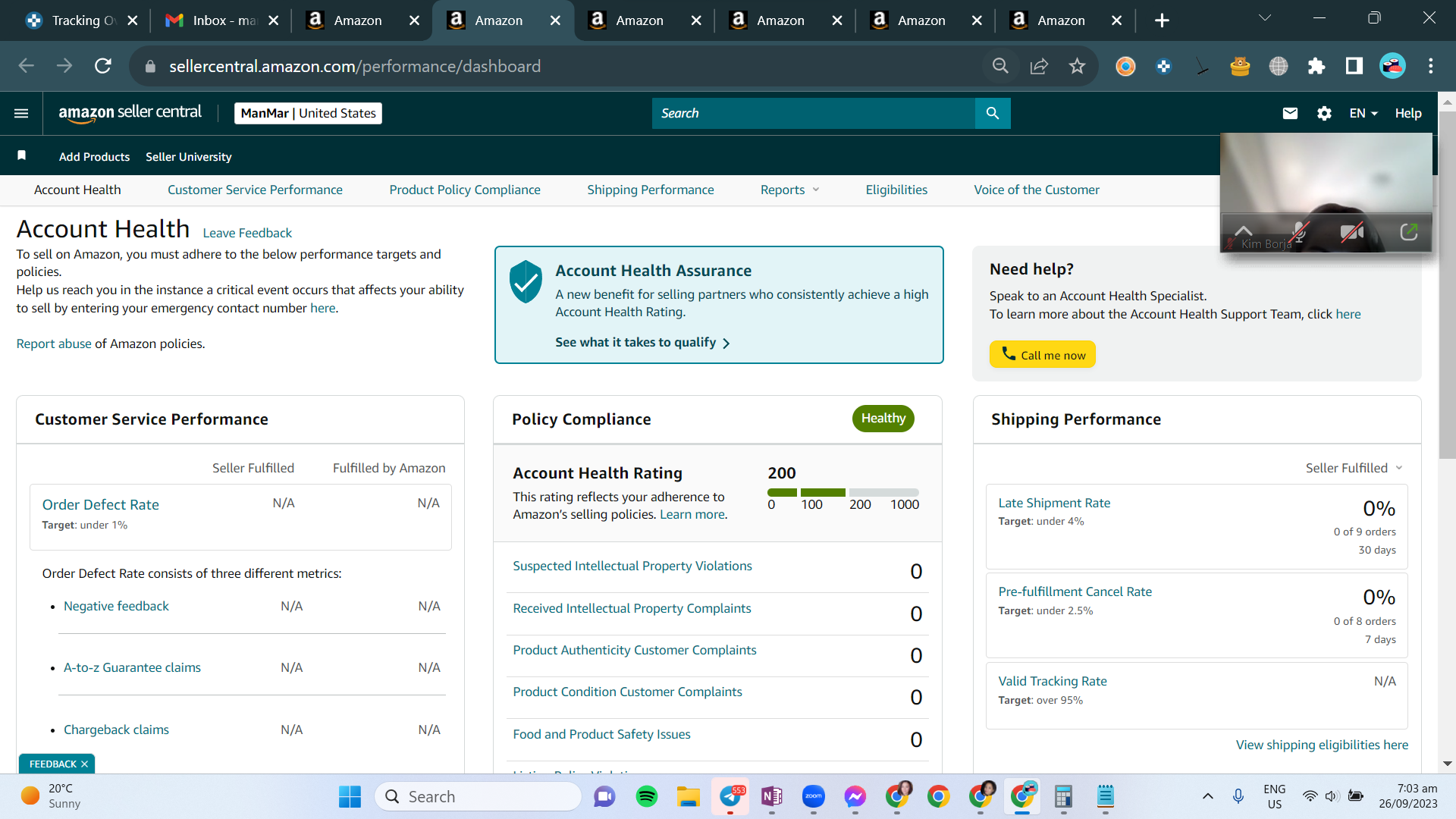Image resolution: width=1456 pixels, height=819 pixels.
Task: Click the share icon in the address bar
Action: [x=1039, y=66]
